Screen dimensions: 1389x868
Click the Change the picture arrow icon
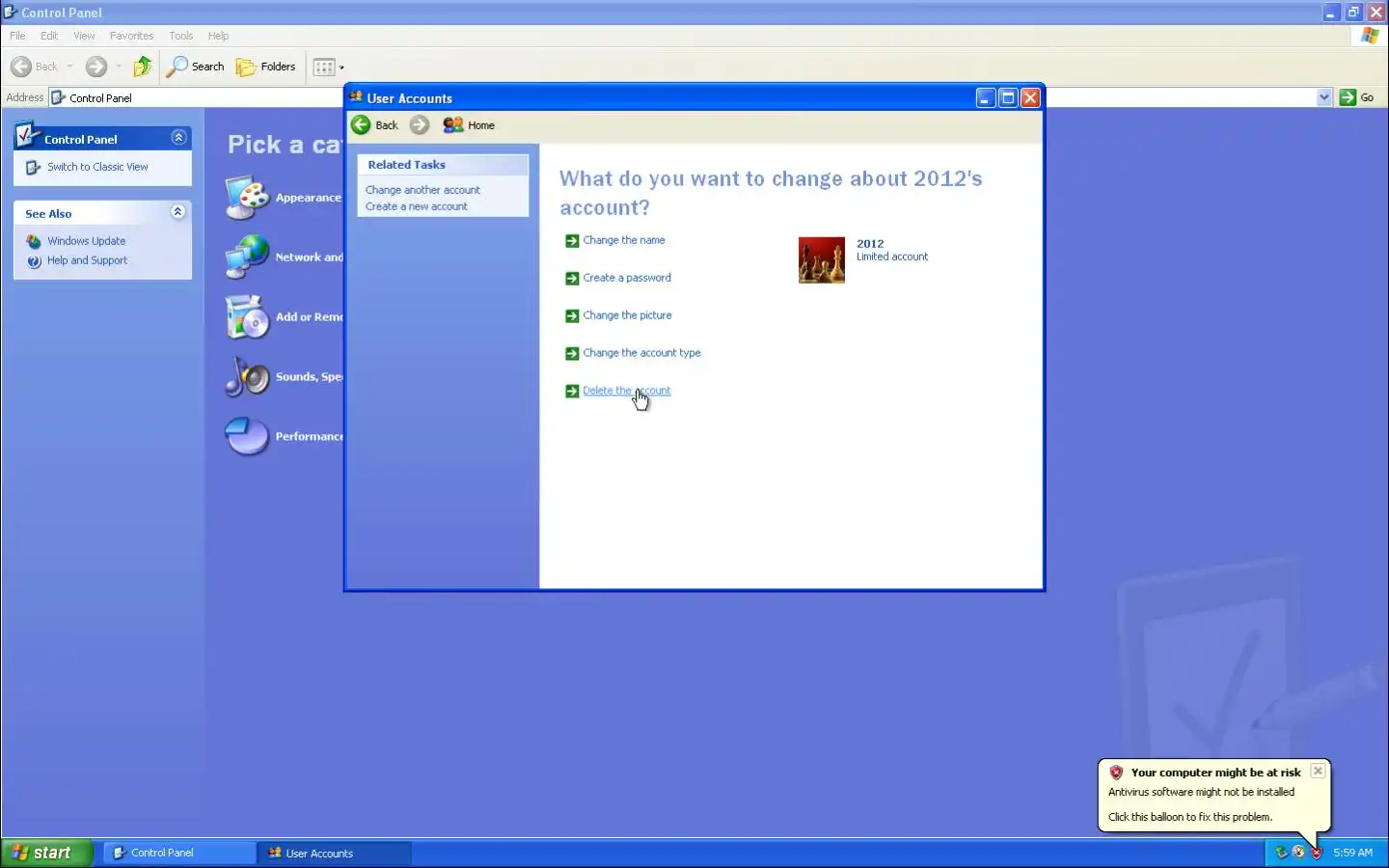coord(572,316)
